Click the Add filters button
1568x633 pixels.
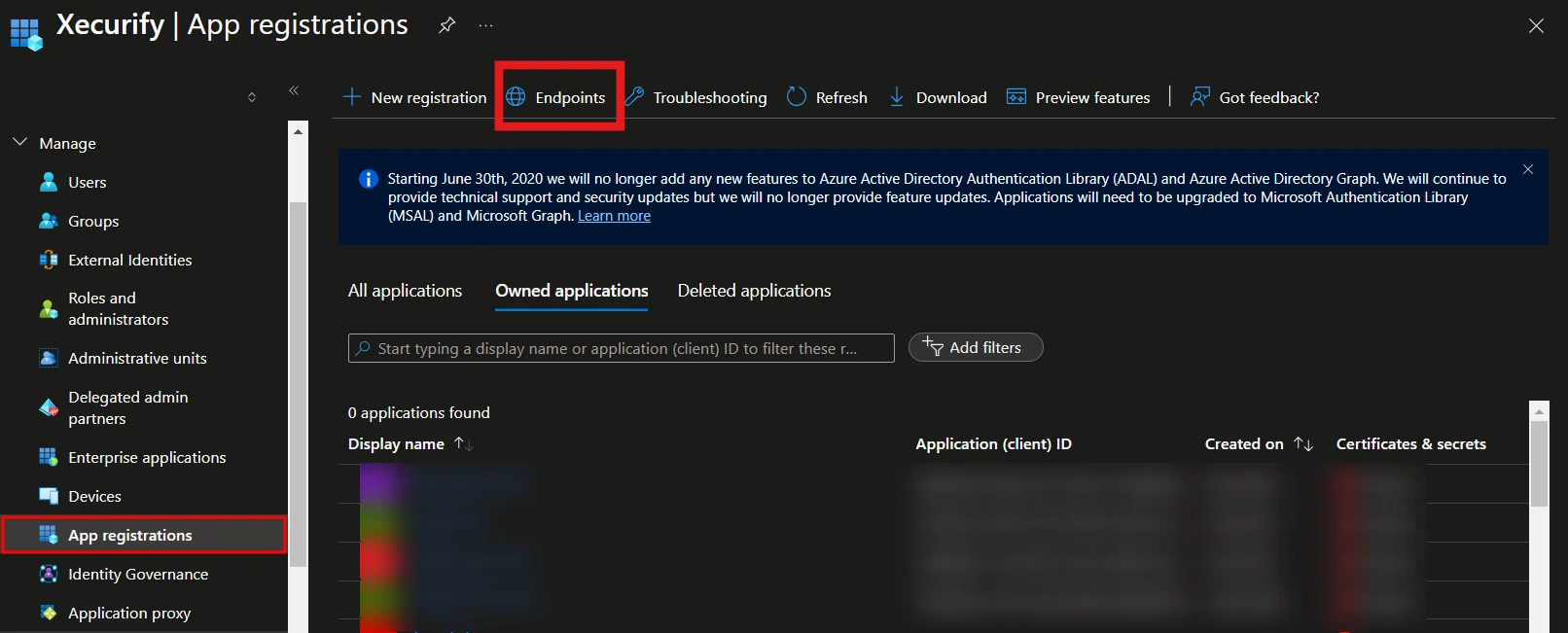[x=976, y=347]
